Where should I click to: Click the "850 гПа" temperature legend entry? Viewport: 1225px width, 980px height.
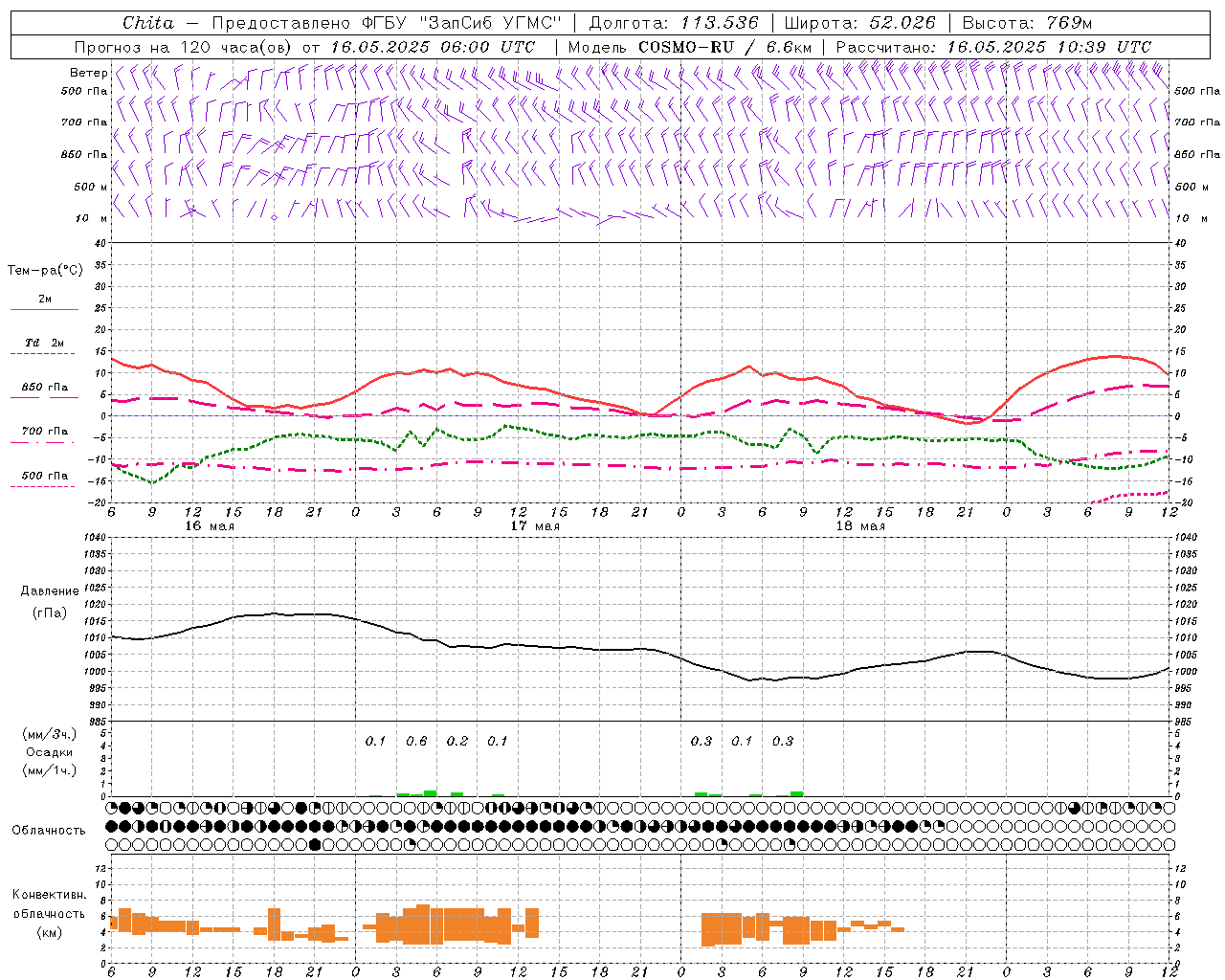[44, 388]
